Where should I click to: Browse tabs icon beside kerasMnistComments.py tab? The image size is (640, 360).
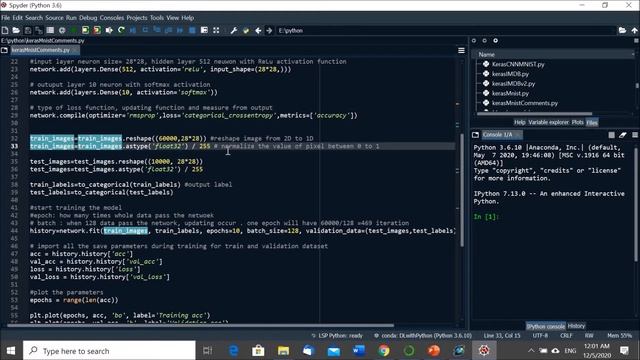(4, 50)
